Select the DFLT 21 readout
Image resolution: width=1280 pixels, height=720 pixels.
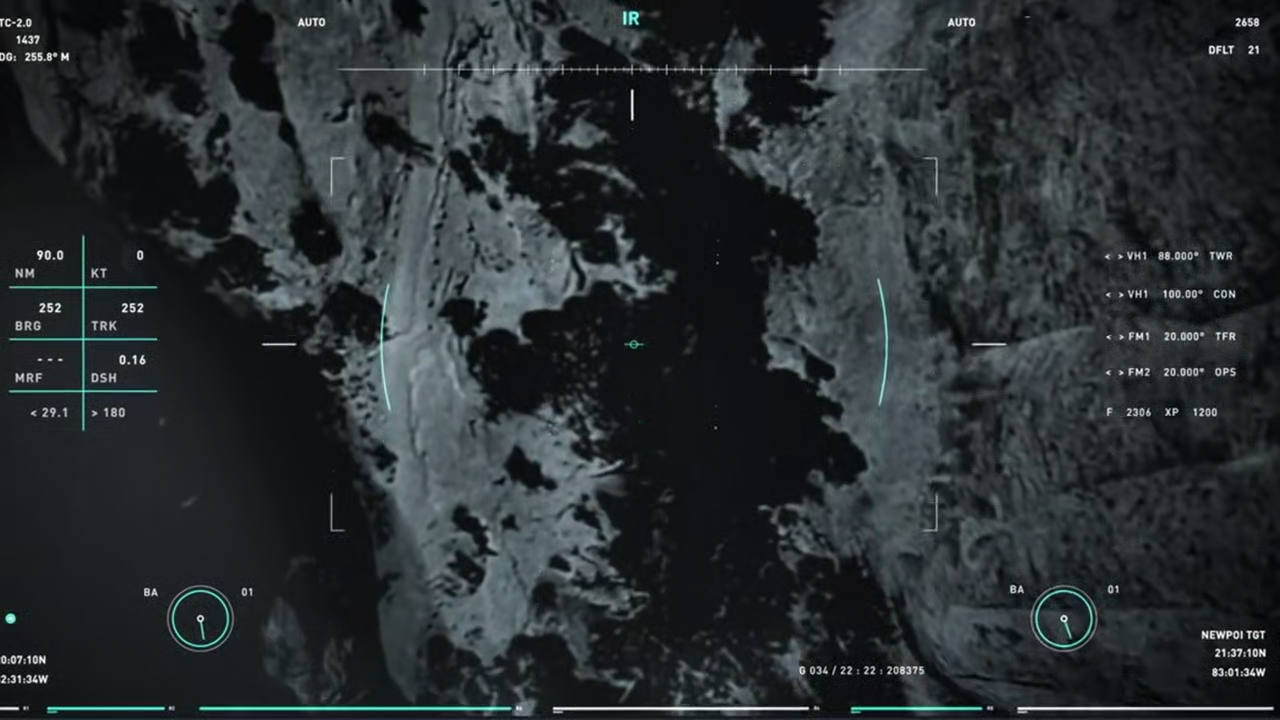(1233, 50)
